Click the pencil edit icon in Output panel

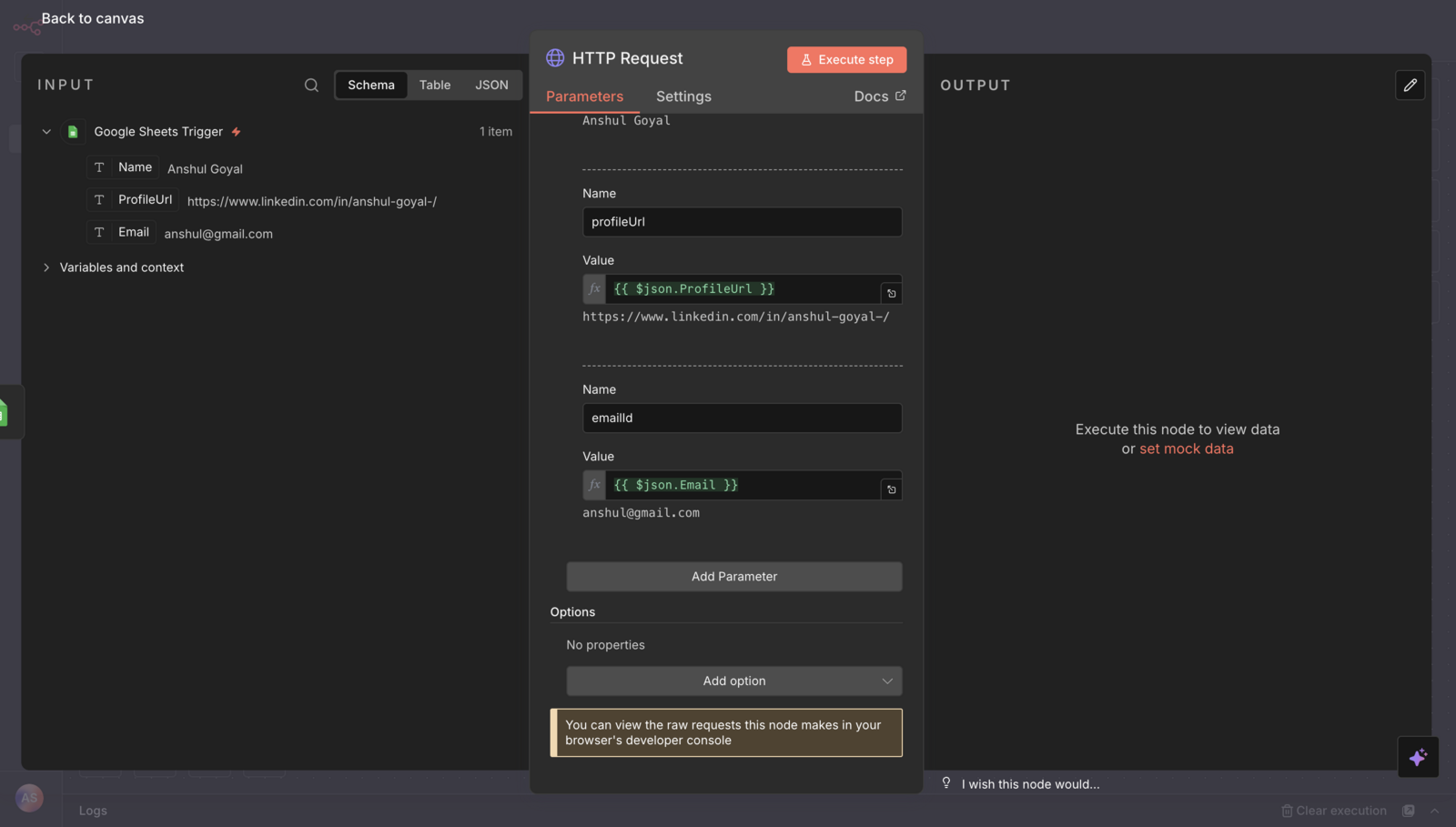click(x=1410, y=85)
